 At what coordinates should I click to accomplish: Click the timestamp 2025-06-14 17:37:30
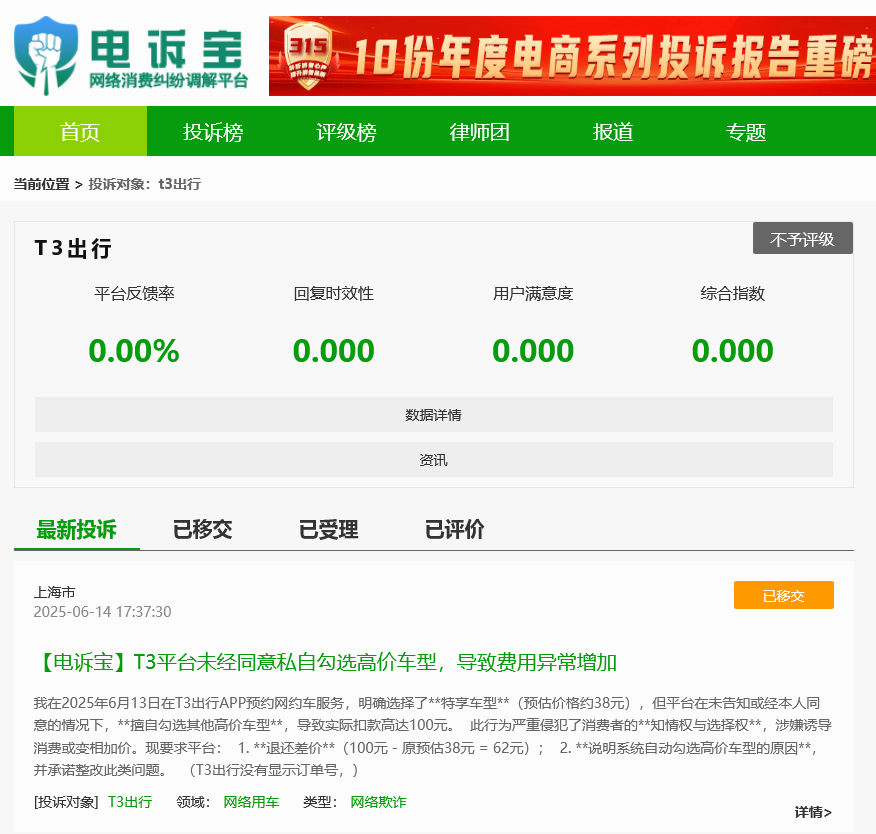[x=102, y=612]
